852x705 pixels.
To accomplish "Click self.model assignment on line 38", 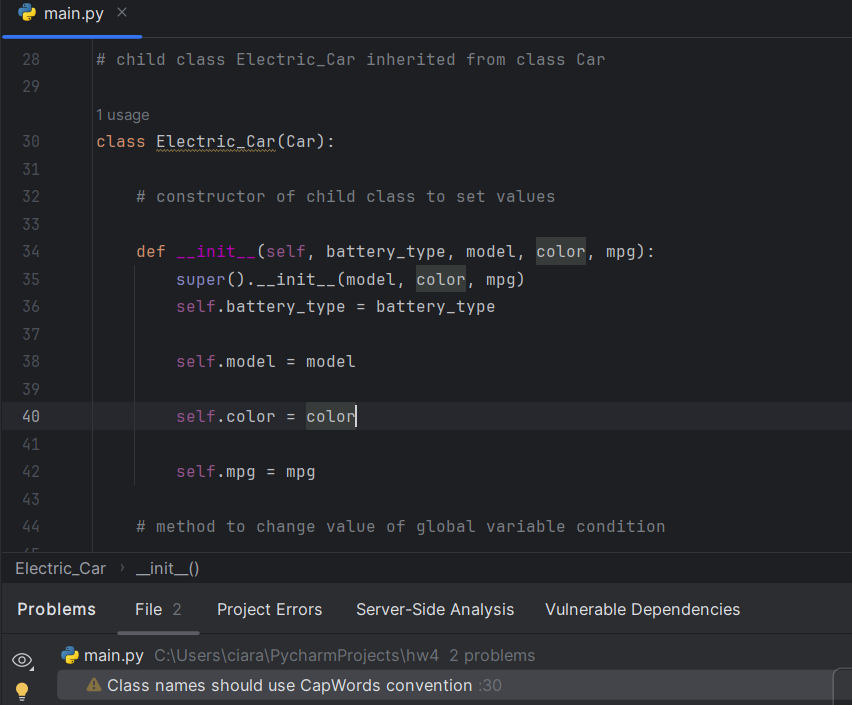I will point(266,361).
